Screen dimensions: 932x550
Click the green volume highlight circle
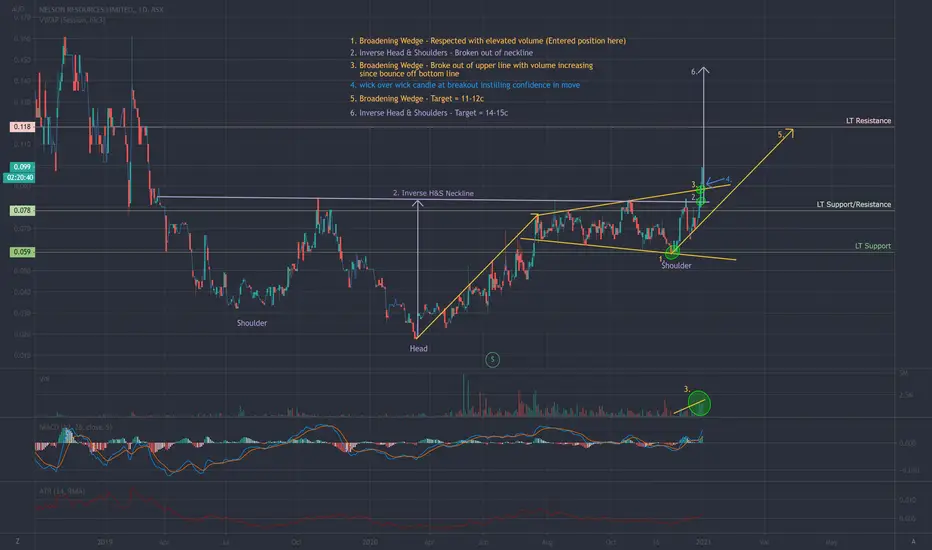[x=699, y=403]
